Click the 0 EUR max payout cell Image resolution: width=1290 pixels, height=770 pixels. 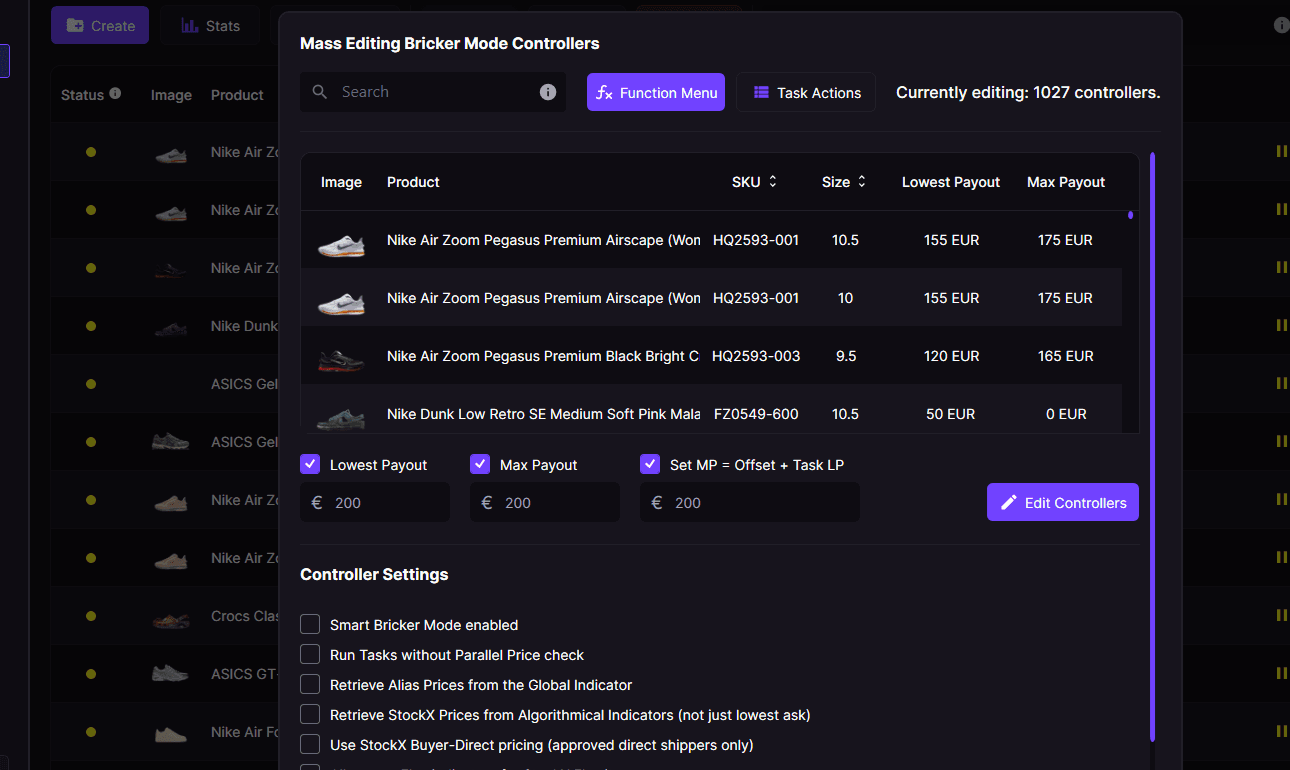(1065, 414)
